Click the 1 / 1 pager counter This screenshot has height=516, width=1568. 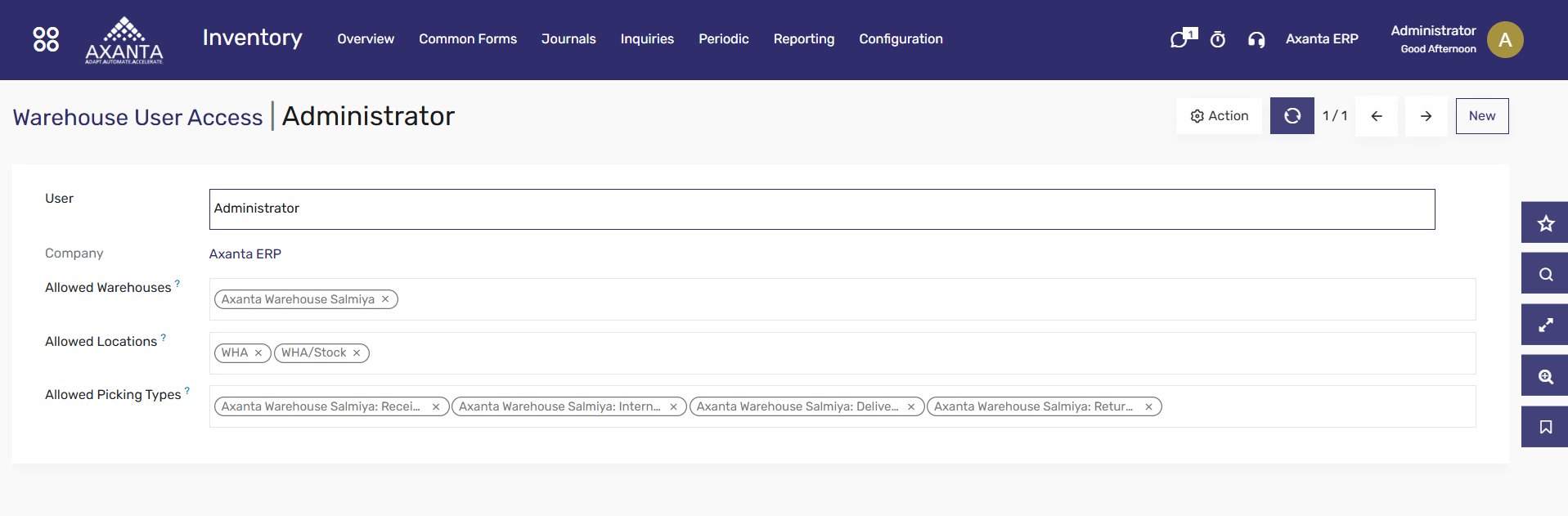tap(1335, 116)
